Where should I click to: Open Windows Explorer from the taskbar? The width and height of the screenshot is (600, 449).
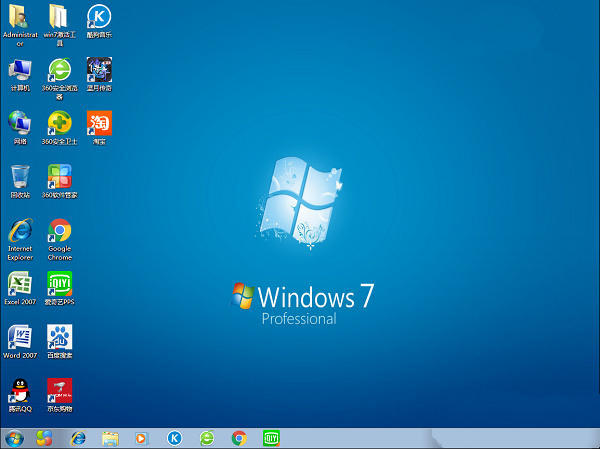(110, 438)
